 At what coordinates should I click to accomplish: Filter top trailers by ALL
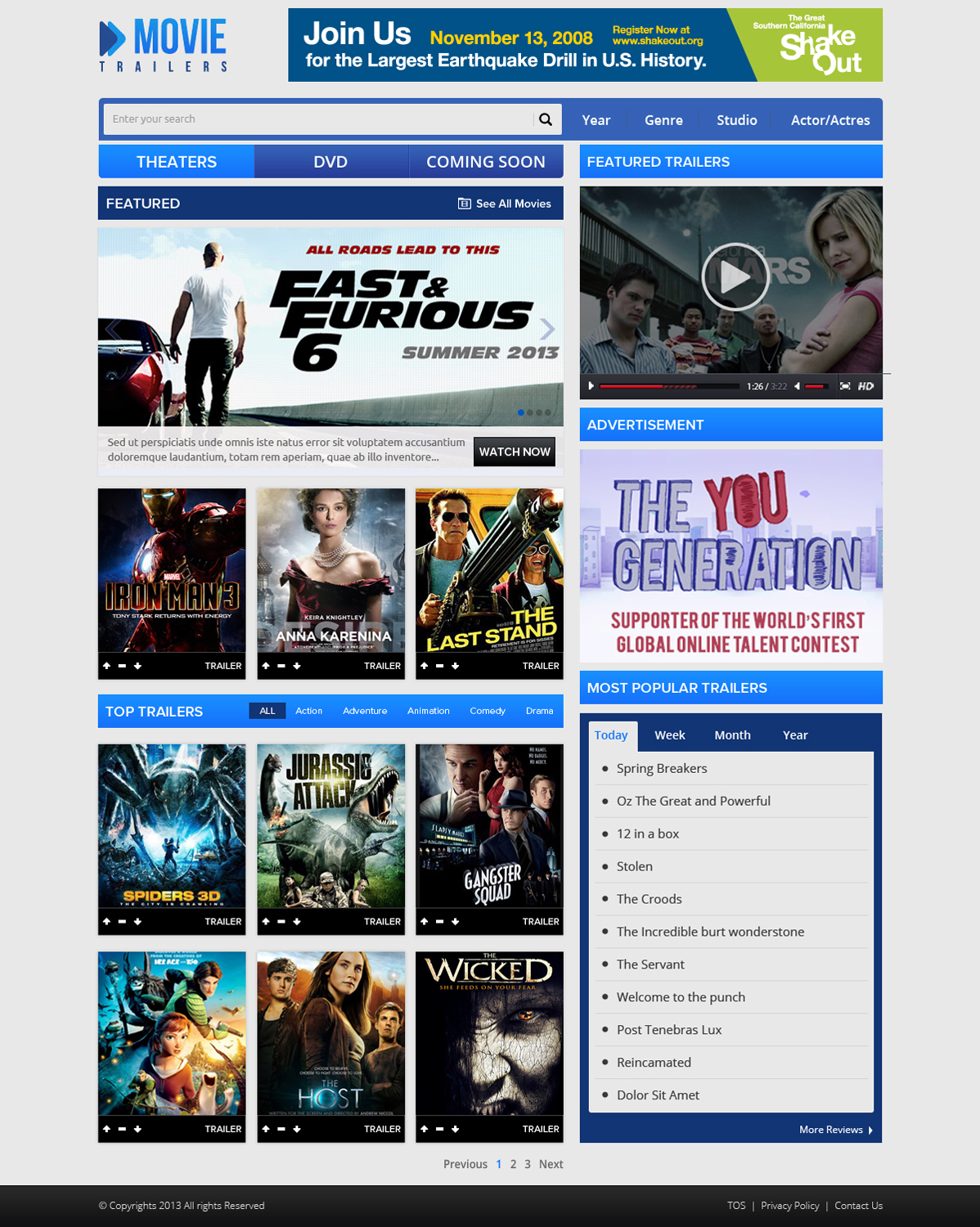click(267, 711)
